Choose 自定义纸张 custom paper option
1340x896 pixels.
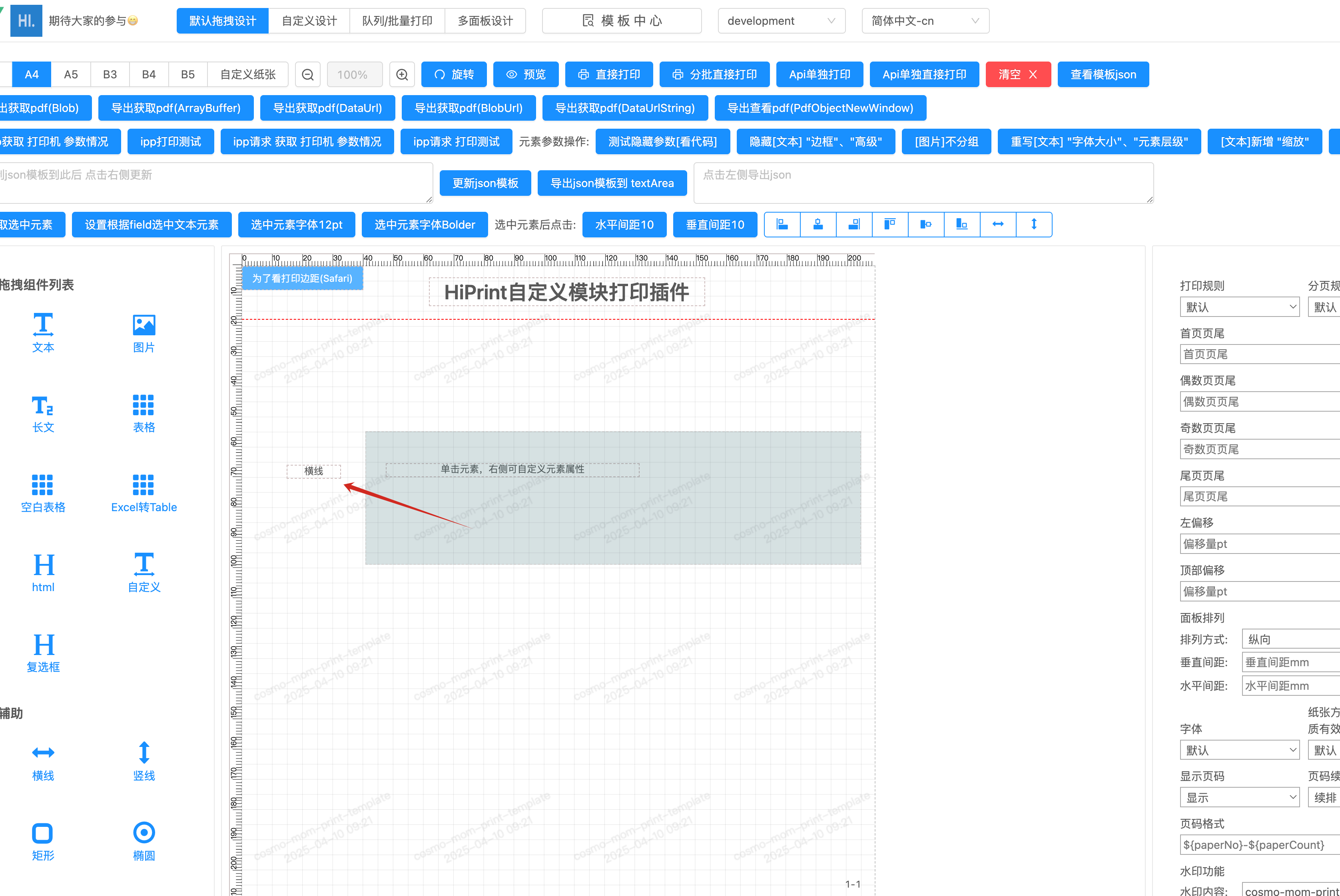(x=247, y=74)
